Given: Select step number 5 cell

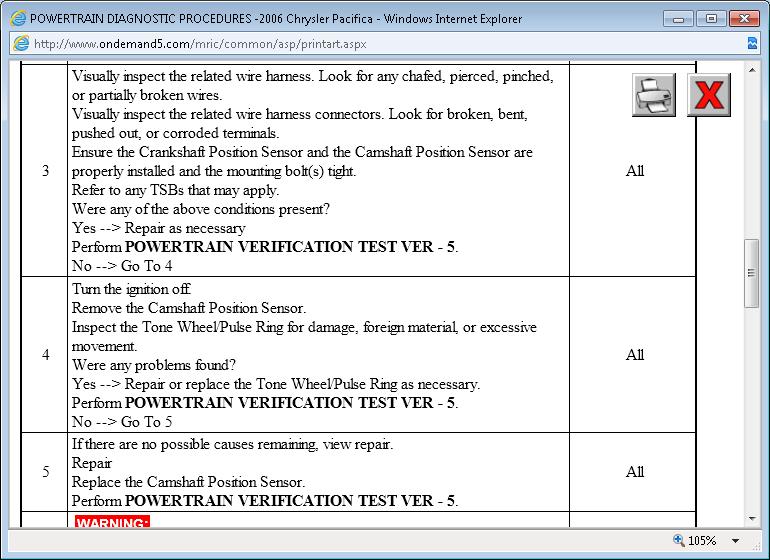Looking at the screenshot, I should 45,472.
